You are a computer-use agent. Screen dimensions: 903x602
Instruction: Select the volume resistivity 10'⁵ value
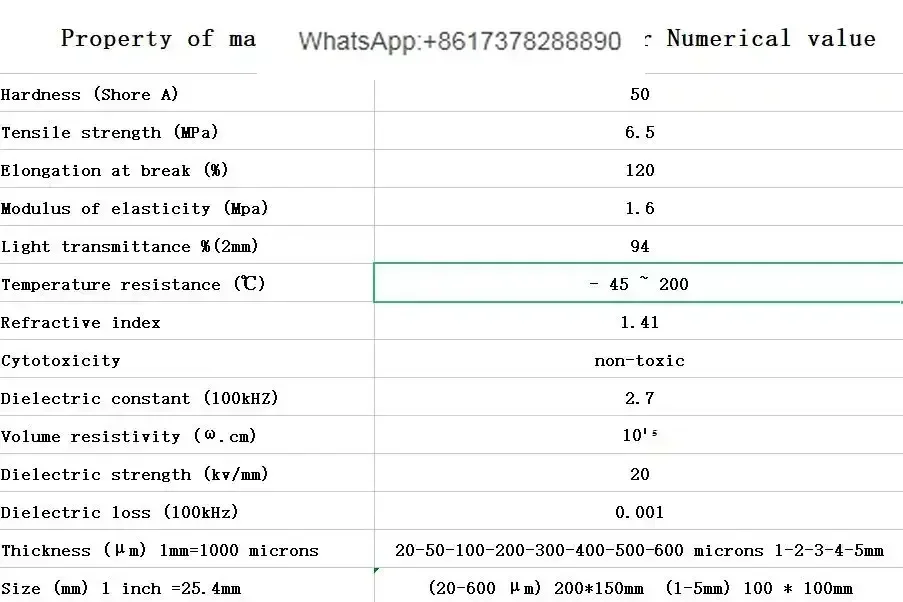tap(639, 435)
